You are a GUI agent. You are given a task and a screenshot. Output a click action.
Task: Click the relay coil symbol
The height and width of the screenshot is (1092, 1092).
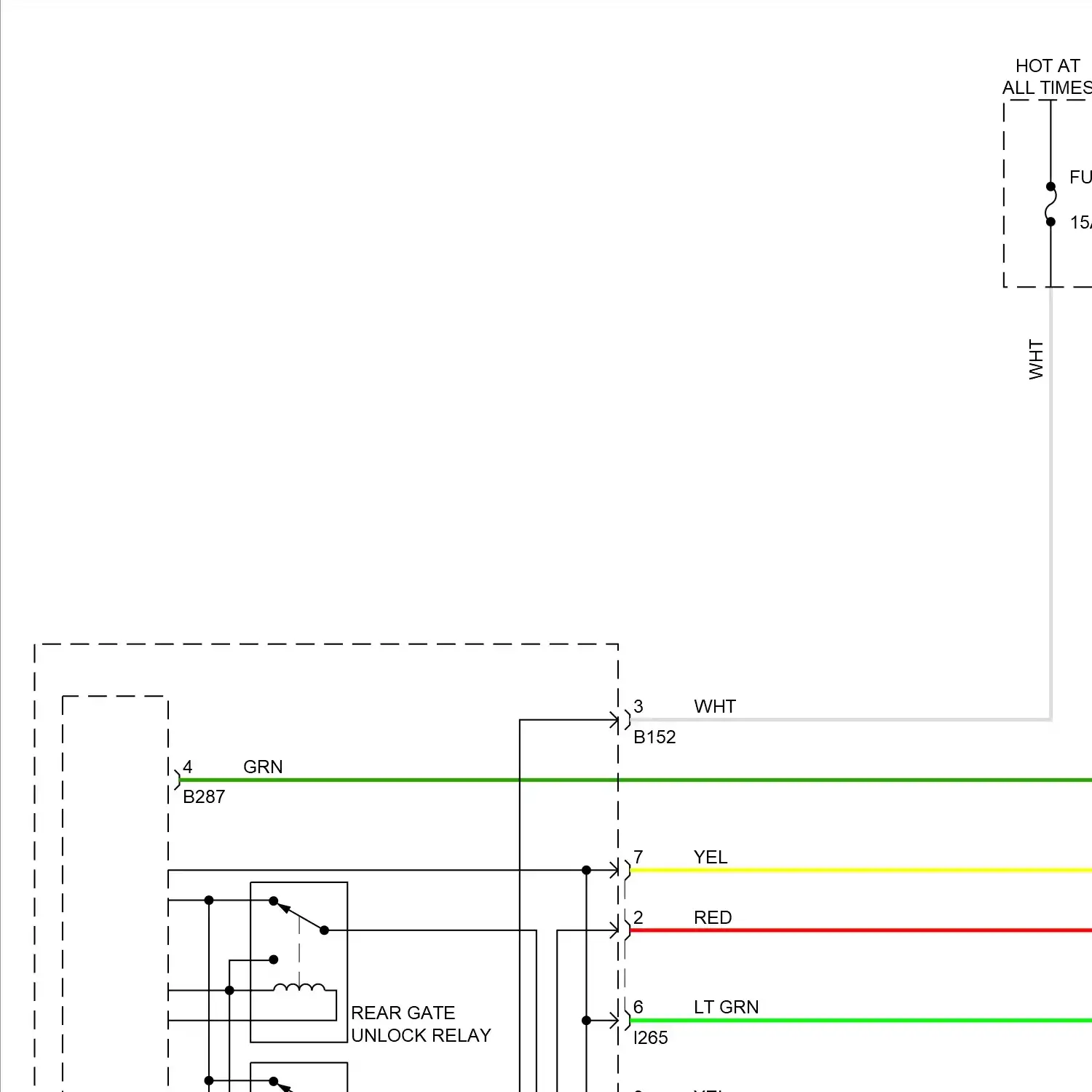point(299,988)
